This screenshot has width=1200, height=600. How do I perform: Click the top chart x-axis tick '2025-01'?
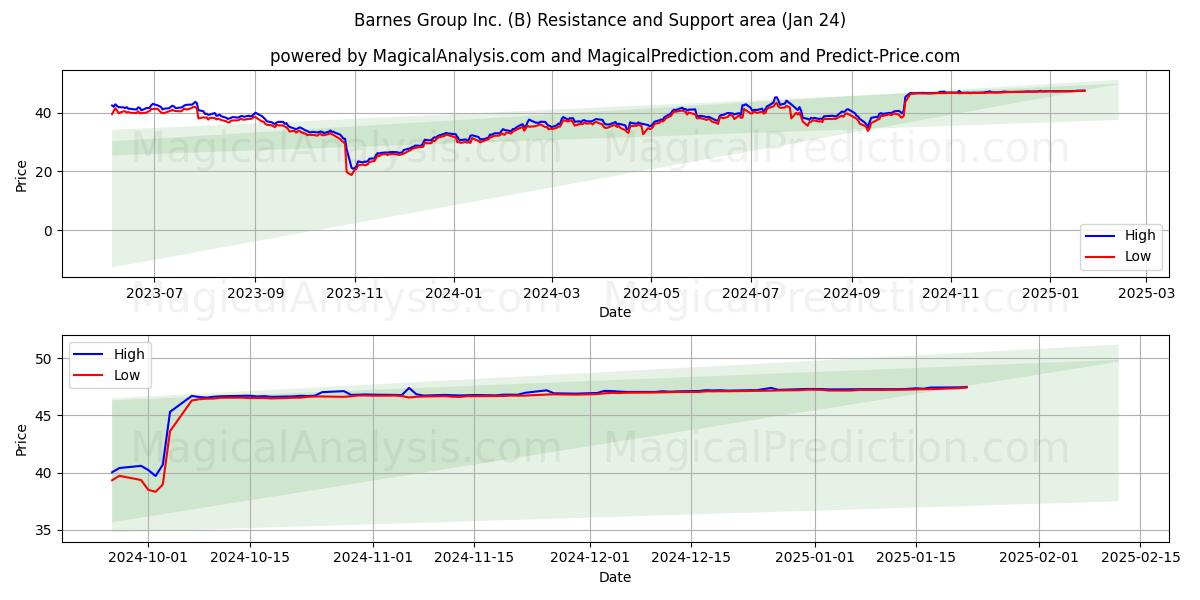(x=1050, y=294)
